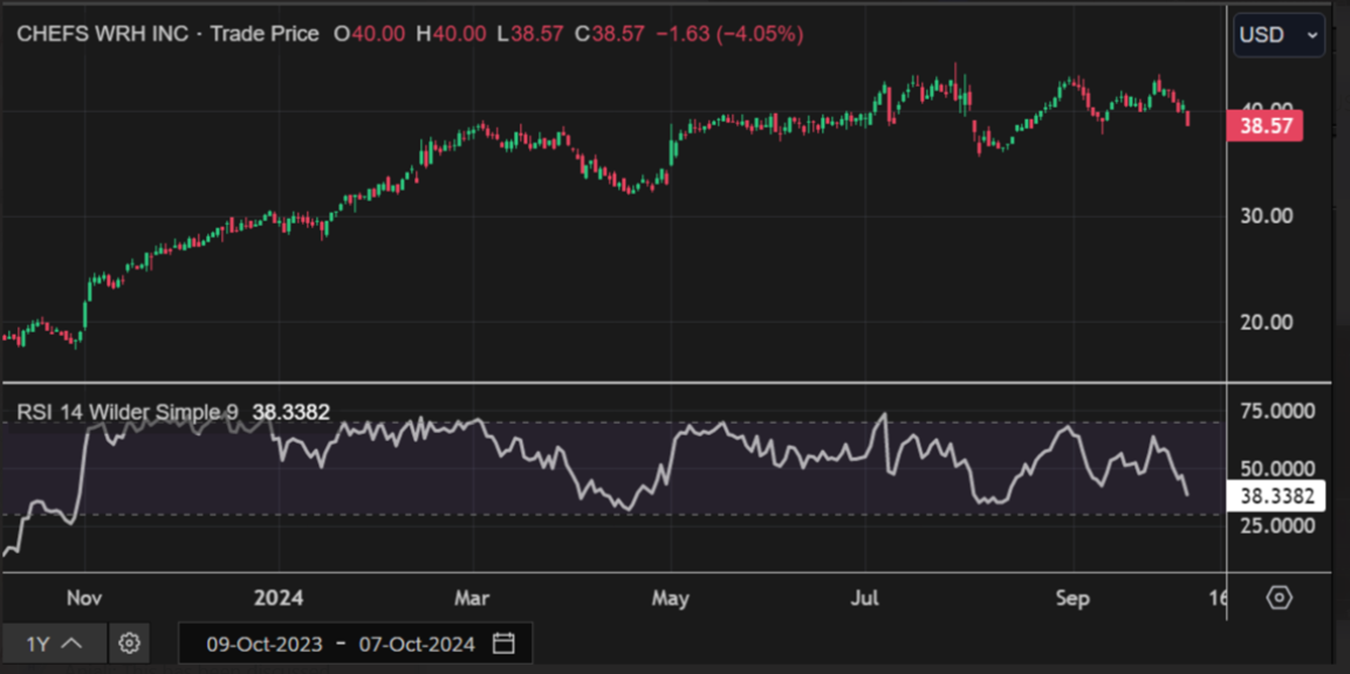This screenshot has height=674, width=1350.
Task: Click the 2024 label on the time axis
Action: click(279, 598)
